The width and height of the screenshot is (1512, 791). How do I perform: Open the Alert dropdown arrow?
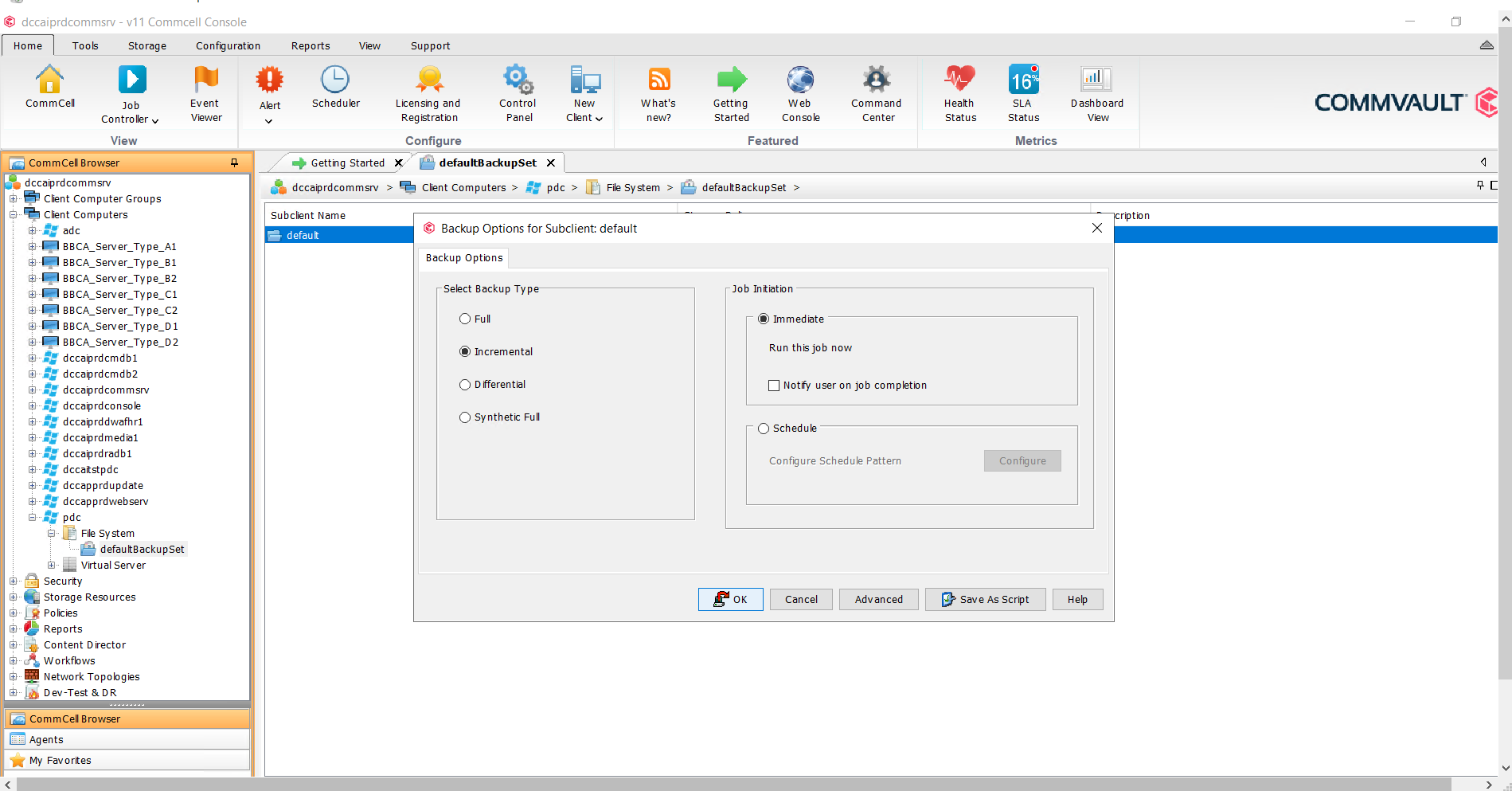click(269, 121)
